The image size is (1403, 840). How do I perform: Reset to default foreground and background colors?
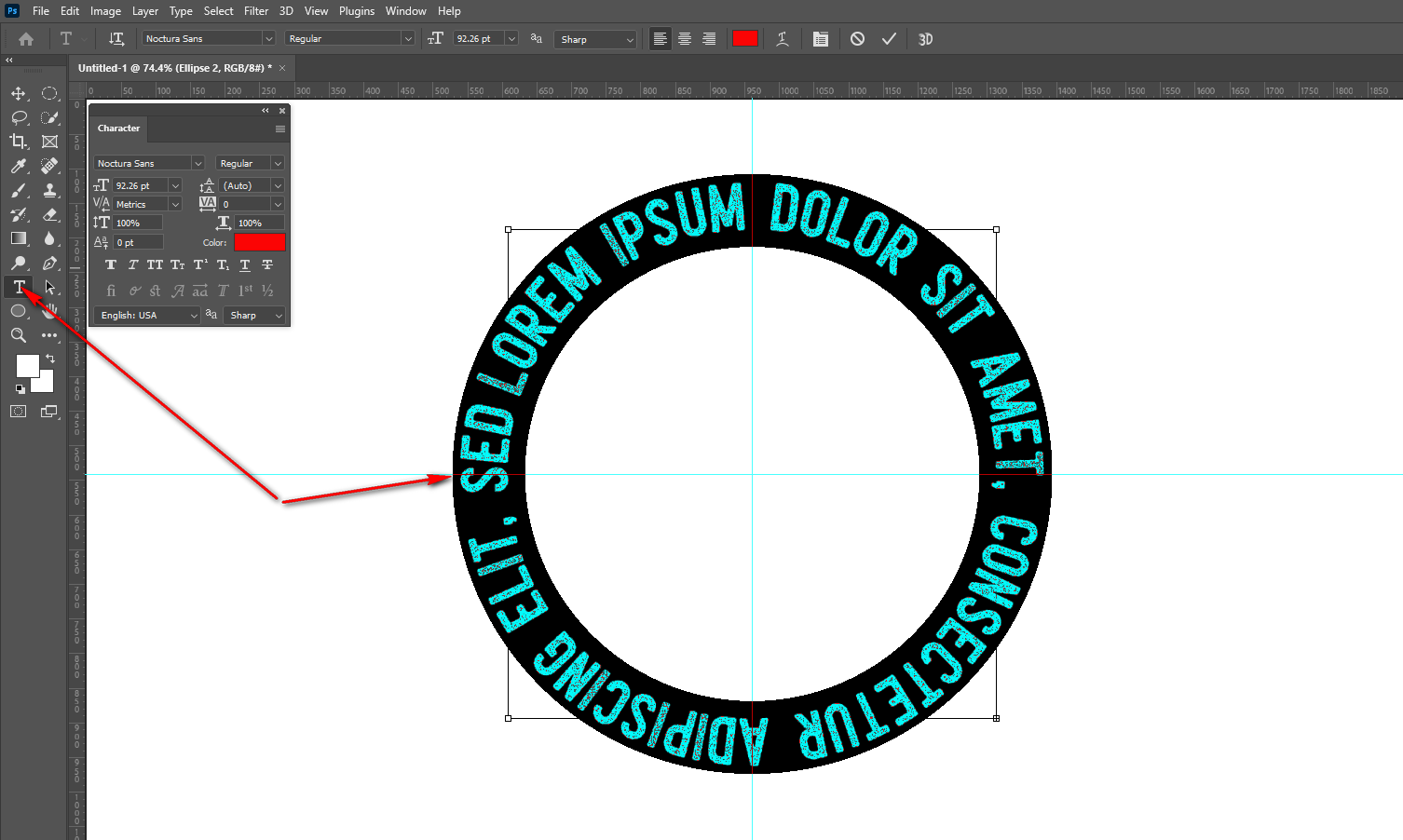point(20,389)
